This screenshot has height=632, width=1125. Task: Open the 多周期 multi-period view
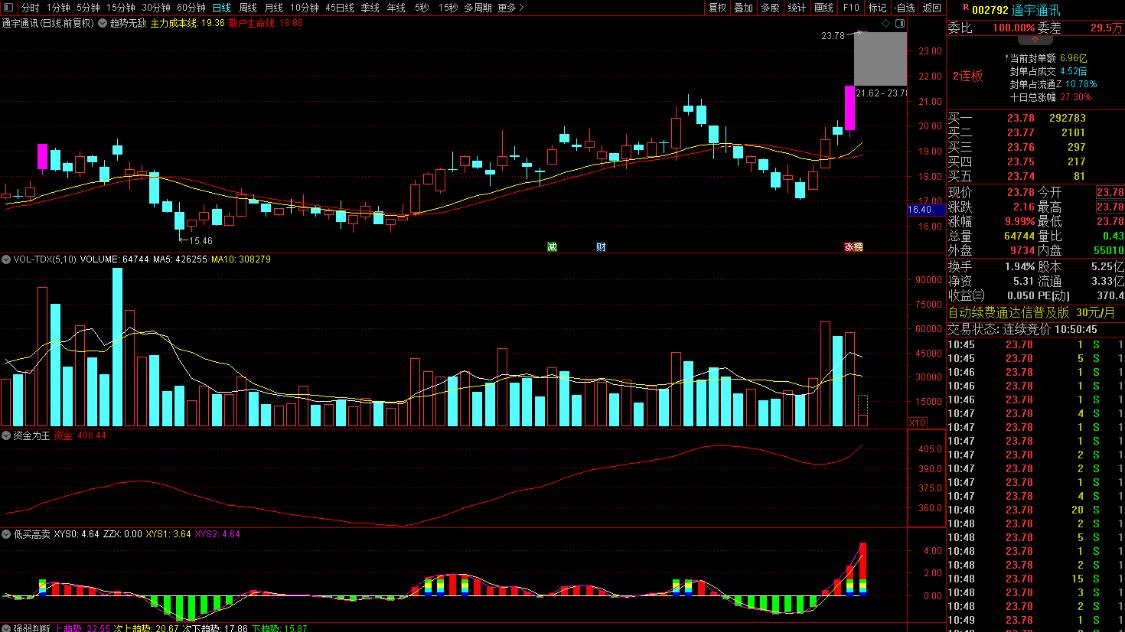[478, 8]
